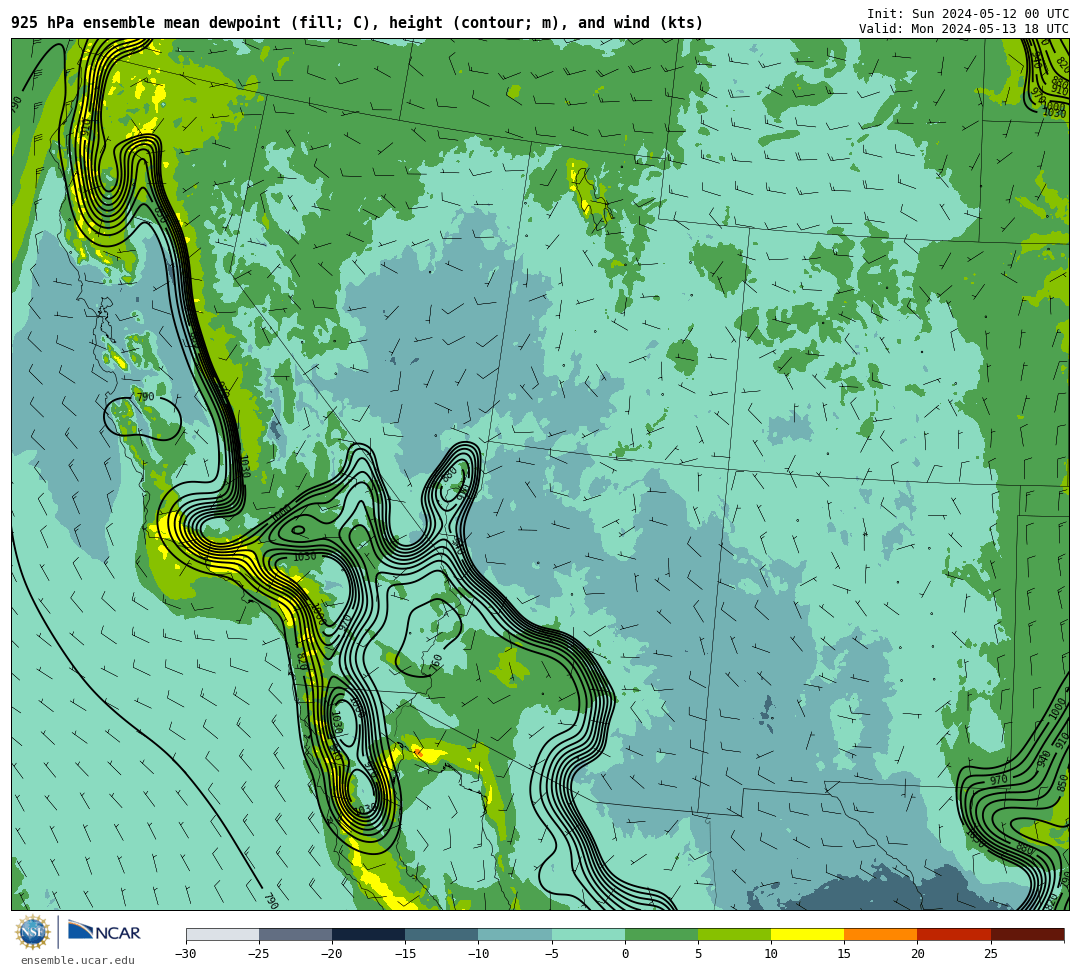Pick the lime 5 to 10 colorbar swatch
1080x973 pixels.
point(734,934)
